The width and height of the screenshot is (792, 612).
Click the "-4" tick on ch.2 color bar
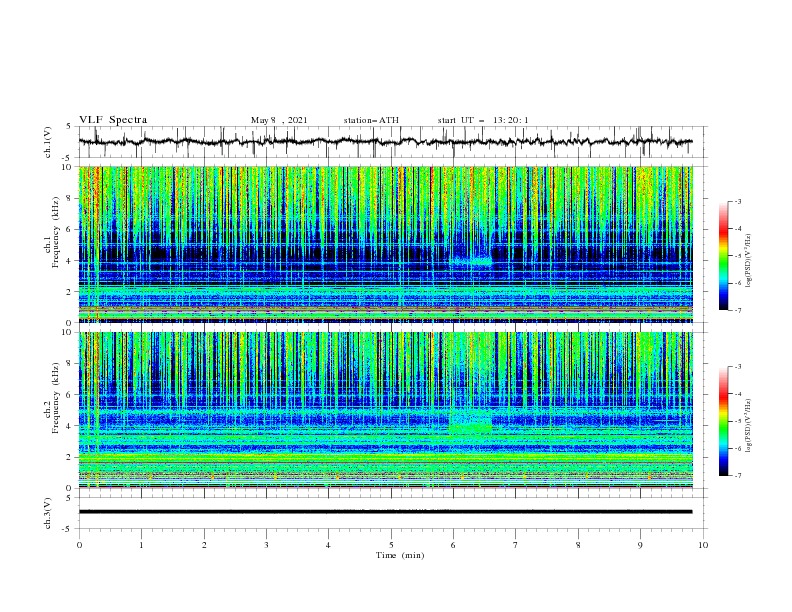click(x=738, y=394)
